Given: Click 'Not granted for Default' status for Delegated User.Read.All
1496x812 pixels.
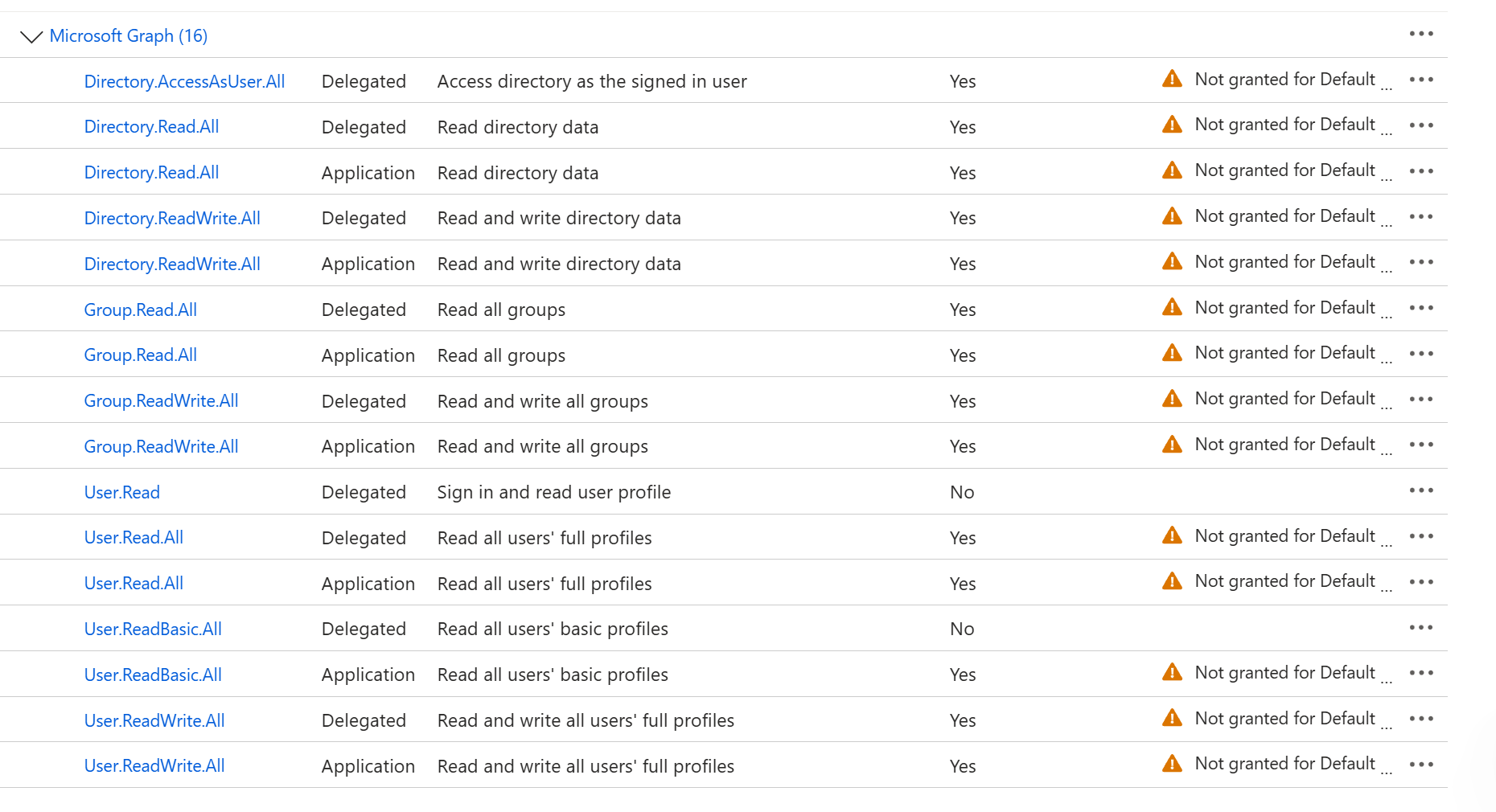Looking at the screenshot, I should 1285,536.
